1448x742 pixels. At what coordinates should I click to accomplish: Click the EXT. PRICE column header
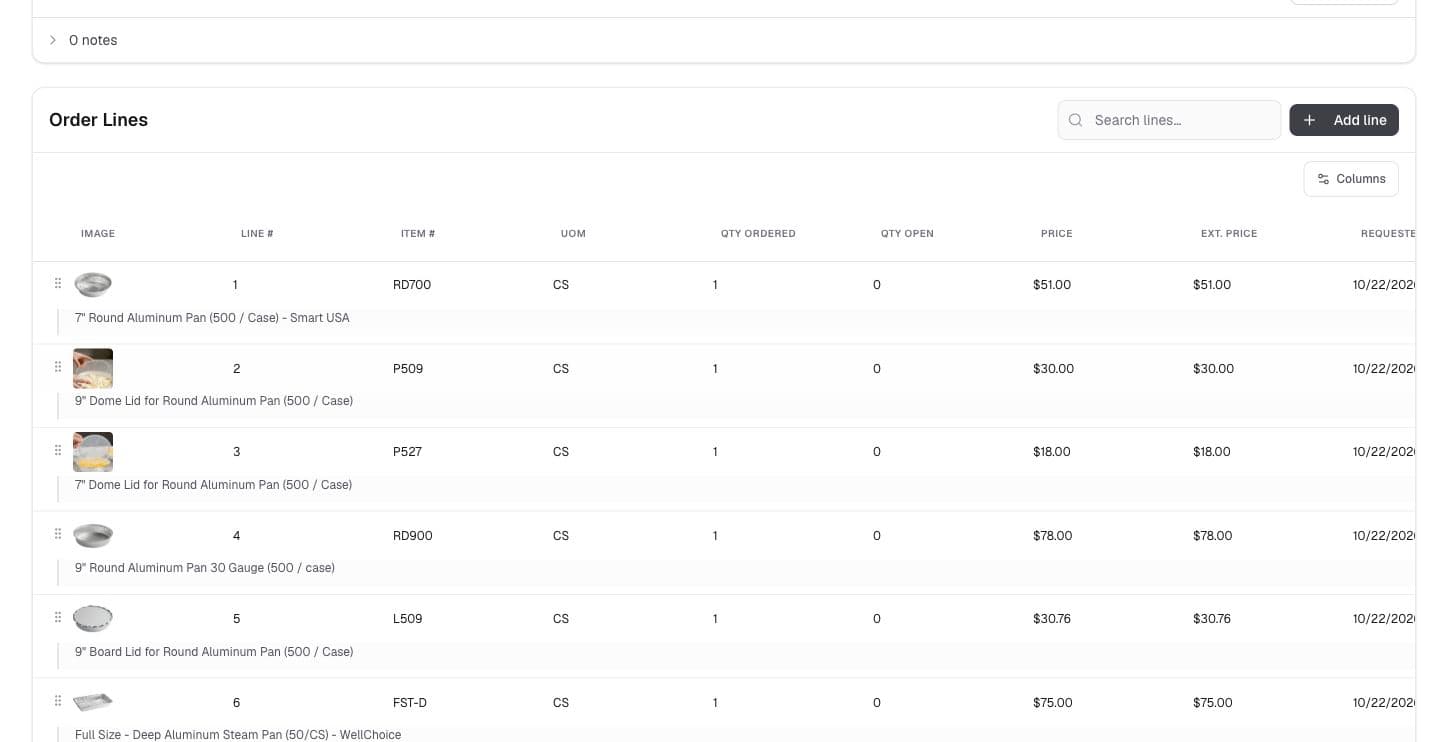tap(1229, 234)
